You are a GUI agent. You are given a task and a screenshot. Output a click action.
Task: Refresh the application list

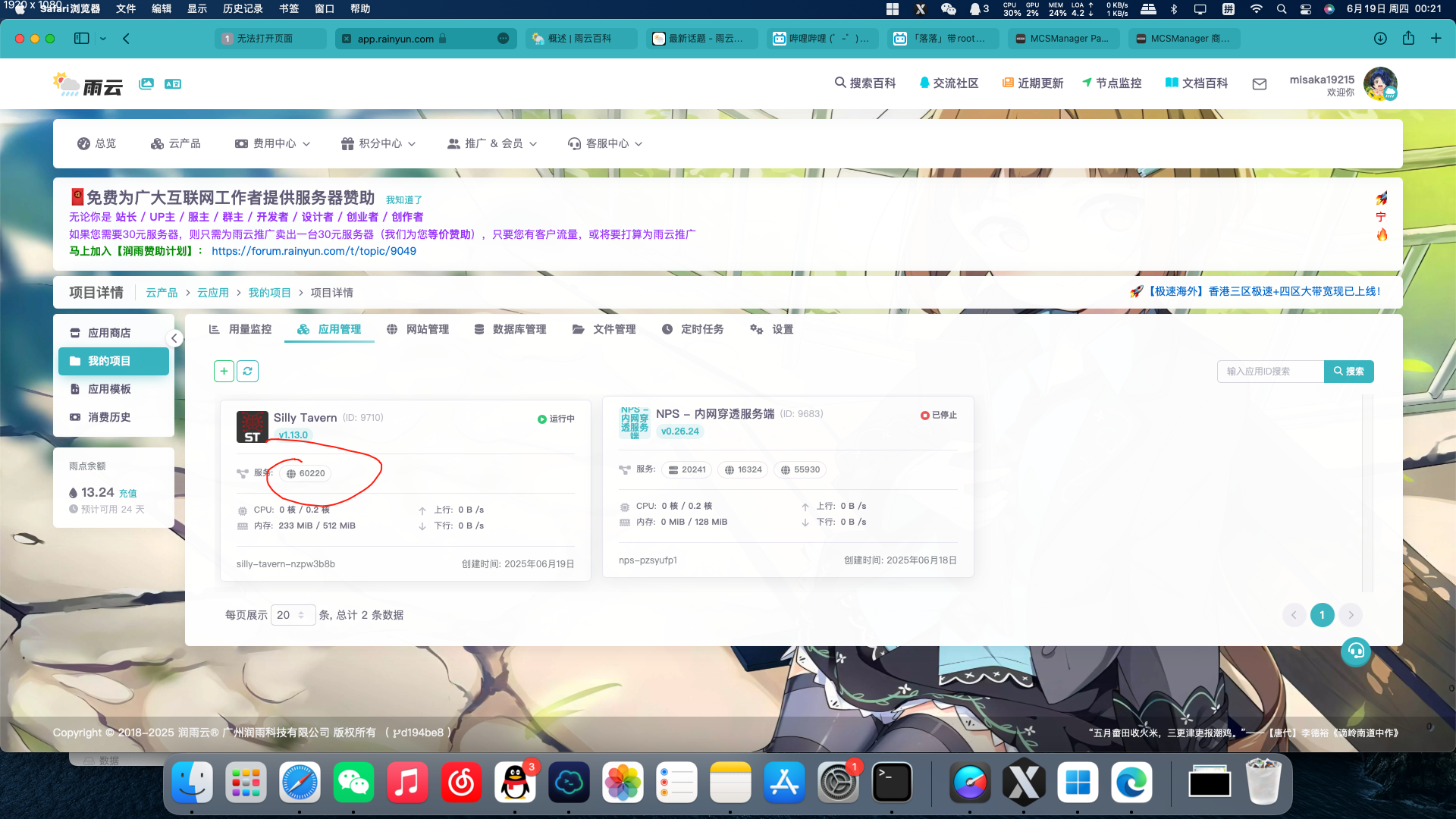248,371
